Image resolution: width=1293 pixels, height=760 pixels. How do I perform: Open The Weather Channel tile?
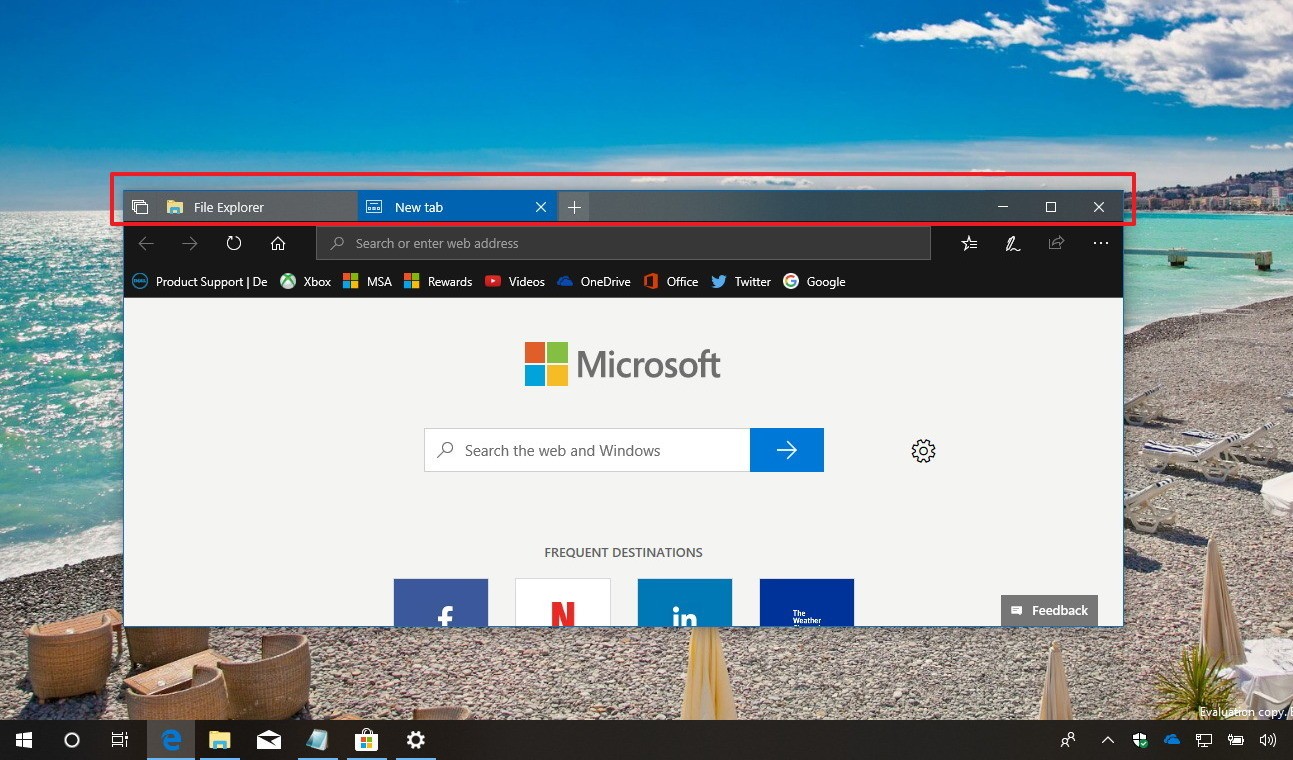(807, 602)
